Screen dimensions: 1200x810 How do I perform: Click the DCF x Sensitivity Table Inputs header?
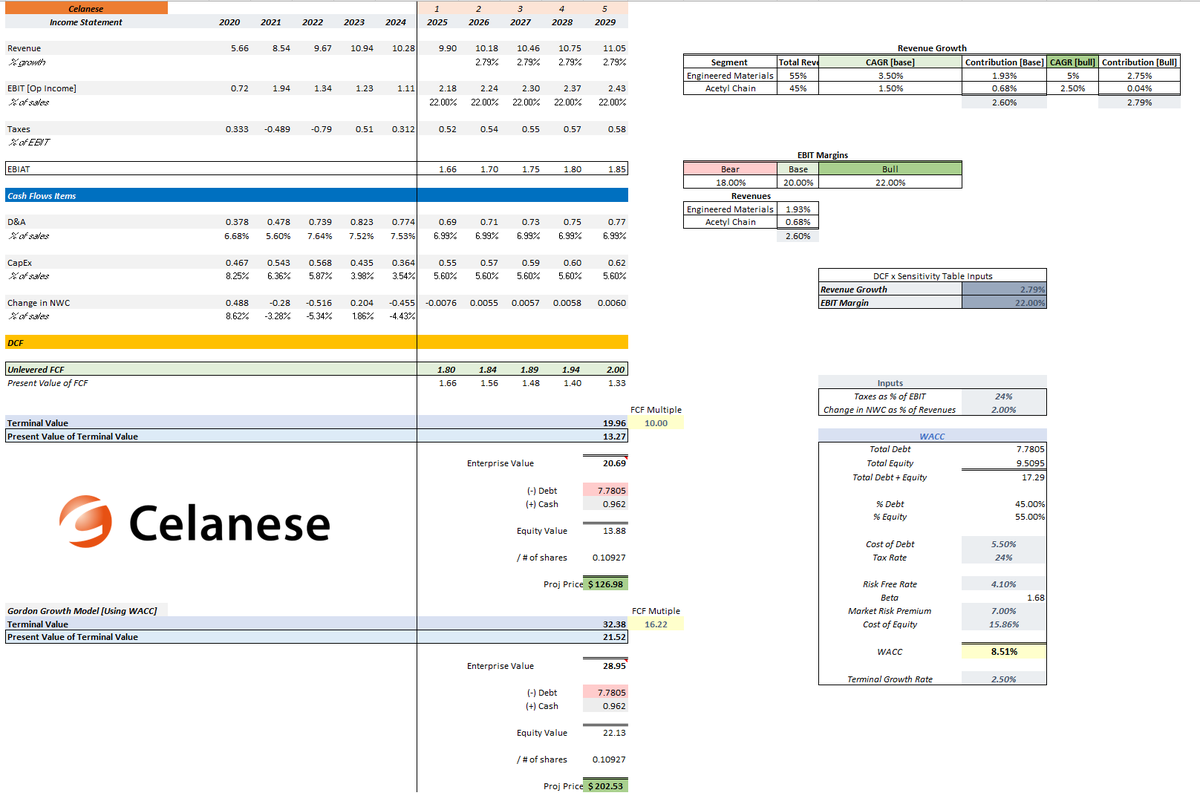(x=932, y=275)
